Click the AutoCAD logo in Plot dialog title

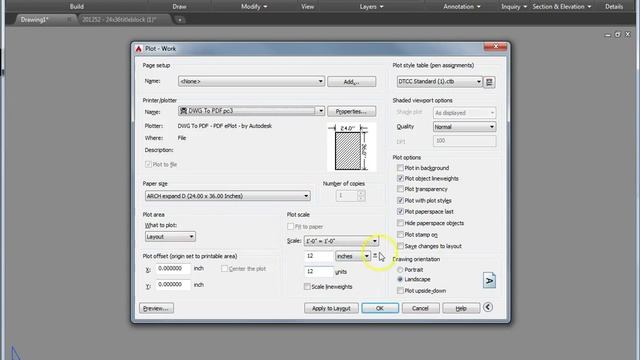click(x=139, y=49)
